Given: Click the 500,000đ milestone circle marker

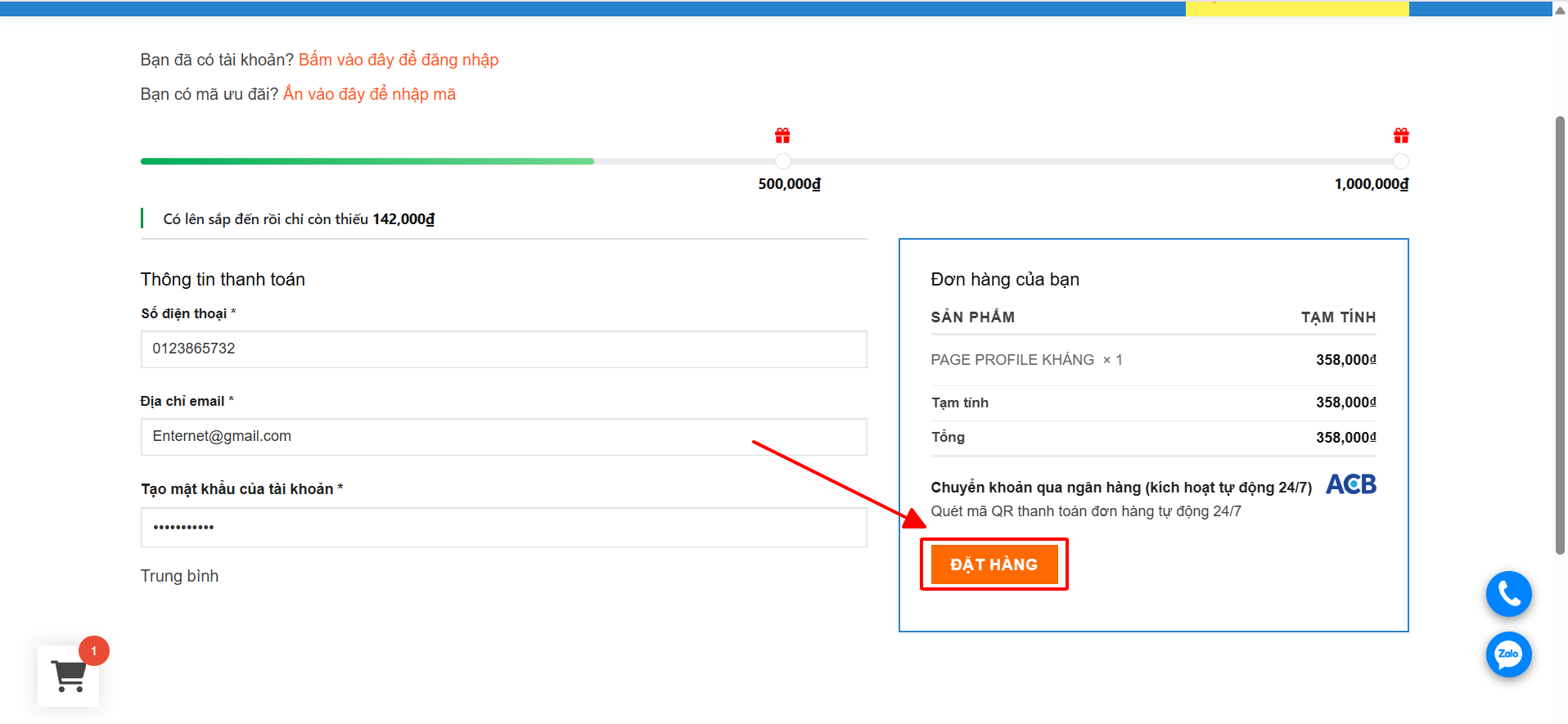Looking at the screenshot, I should coord(783,161).
